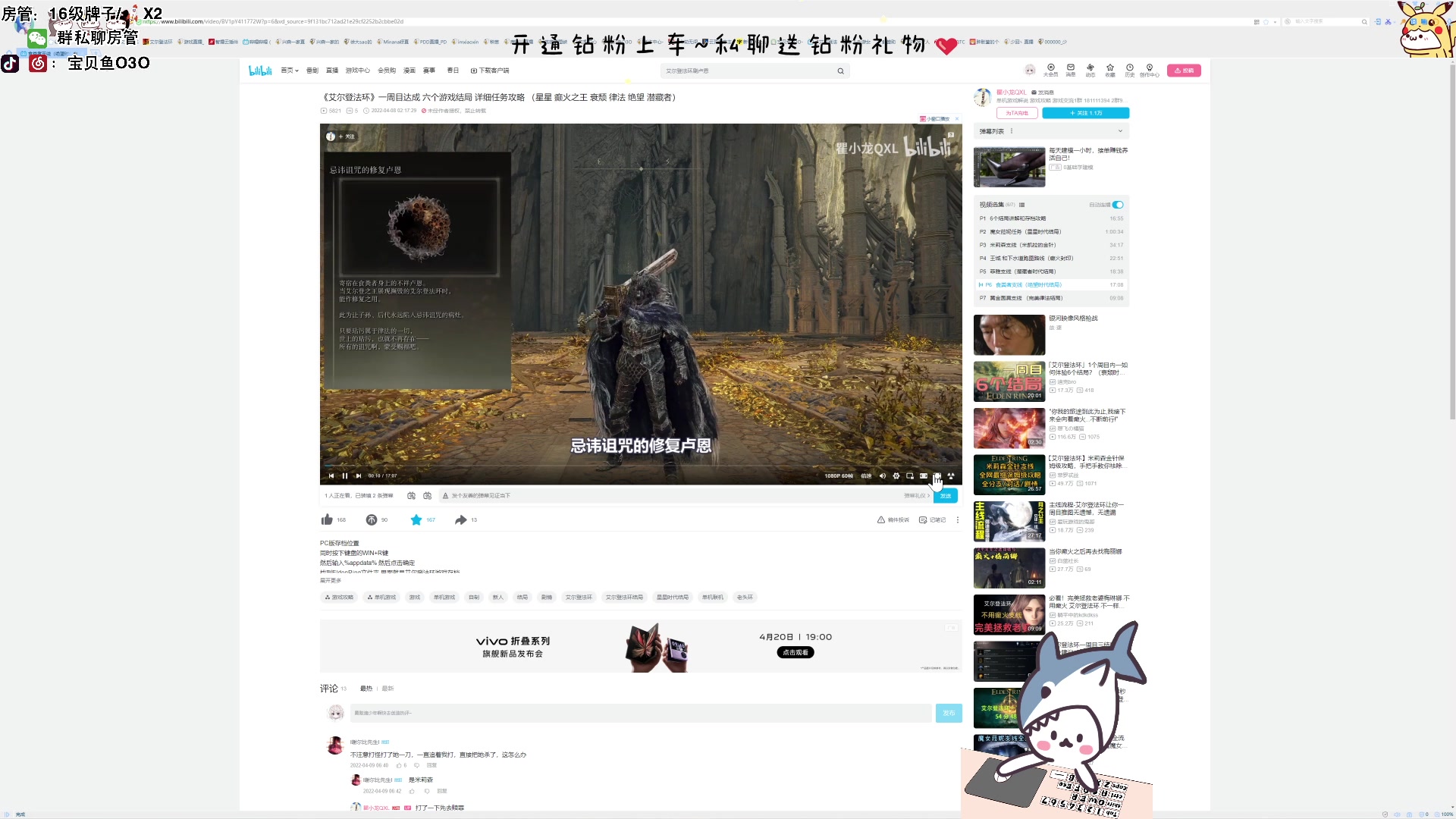Click 下载客户端 link
1456x819 pixels.
click(490, 71)
